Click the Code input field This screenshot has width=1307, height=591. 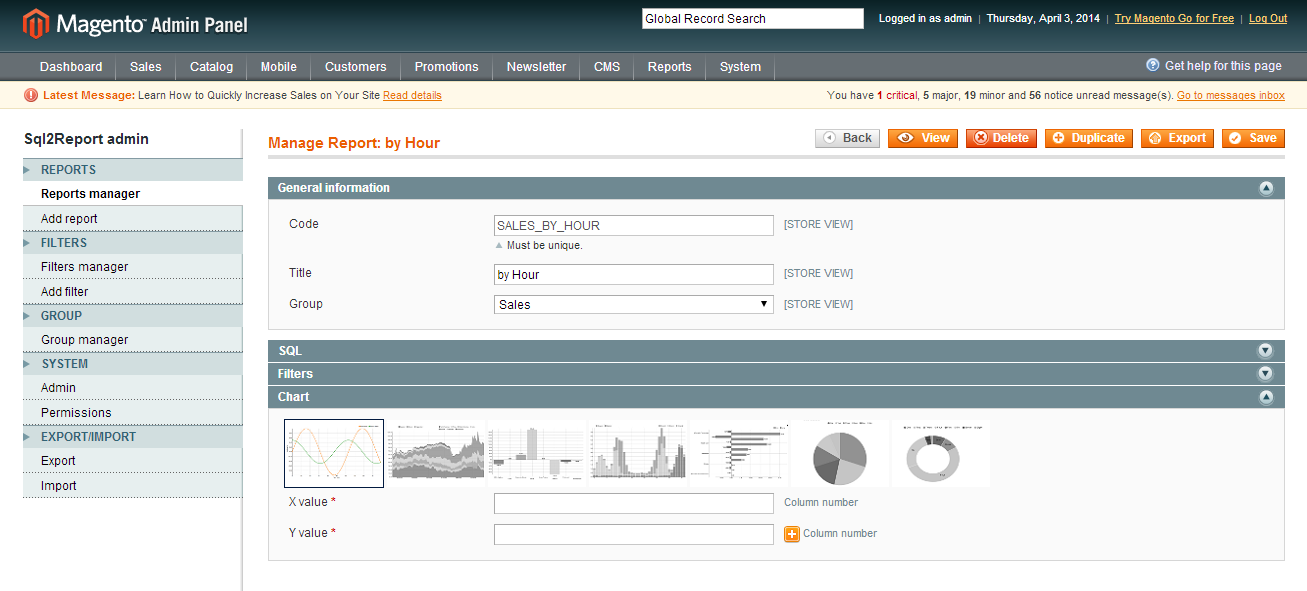[634, 225]
